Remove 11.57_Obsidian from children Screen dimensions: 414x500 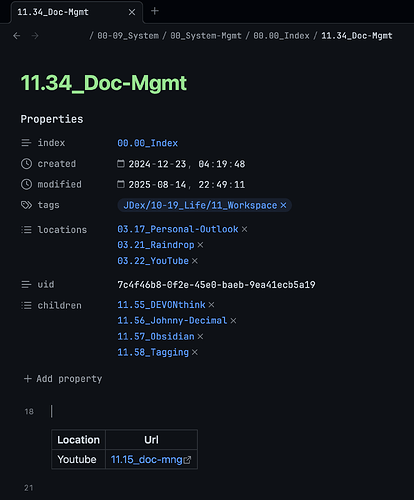pyautogui.click(x=200, y=337)
